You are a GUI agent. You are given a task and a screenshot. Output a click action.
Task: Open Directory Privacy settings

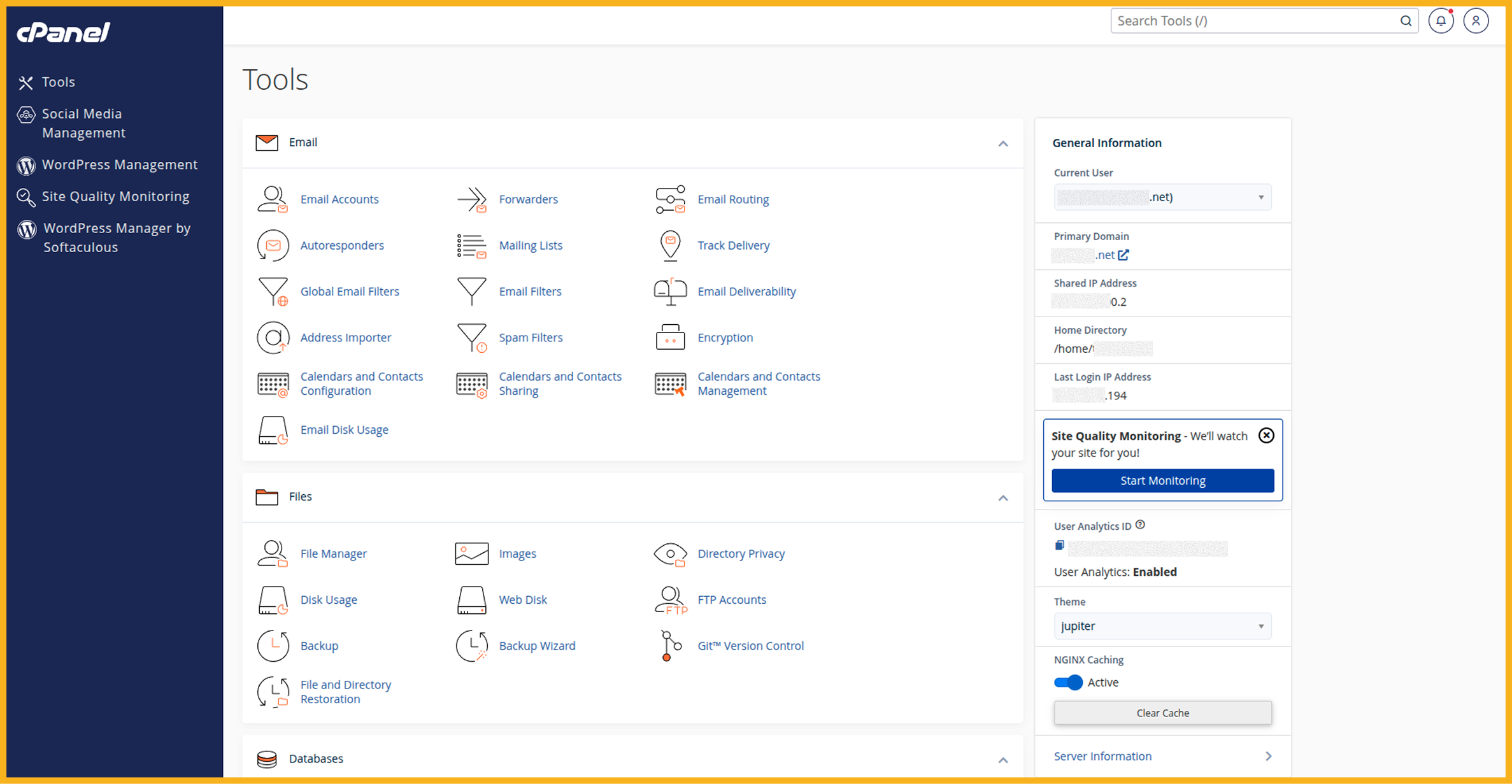(741, 553)
